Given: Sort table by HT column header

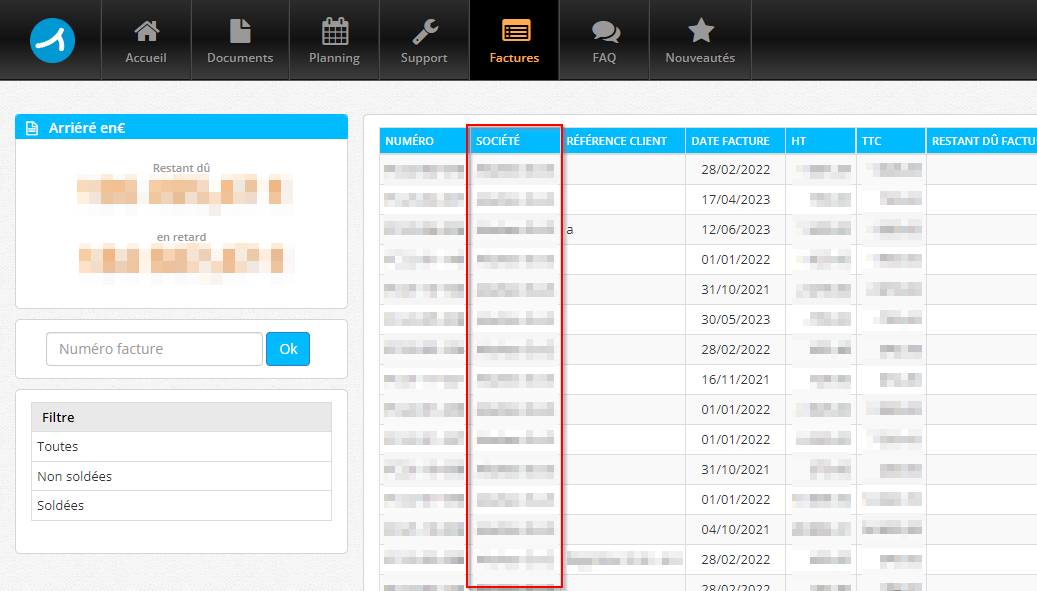Looking at the screenshot, I should (x=798, y=141).
